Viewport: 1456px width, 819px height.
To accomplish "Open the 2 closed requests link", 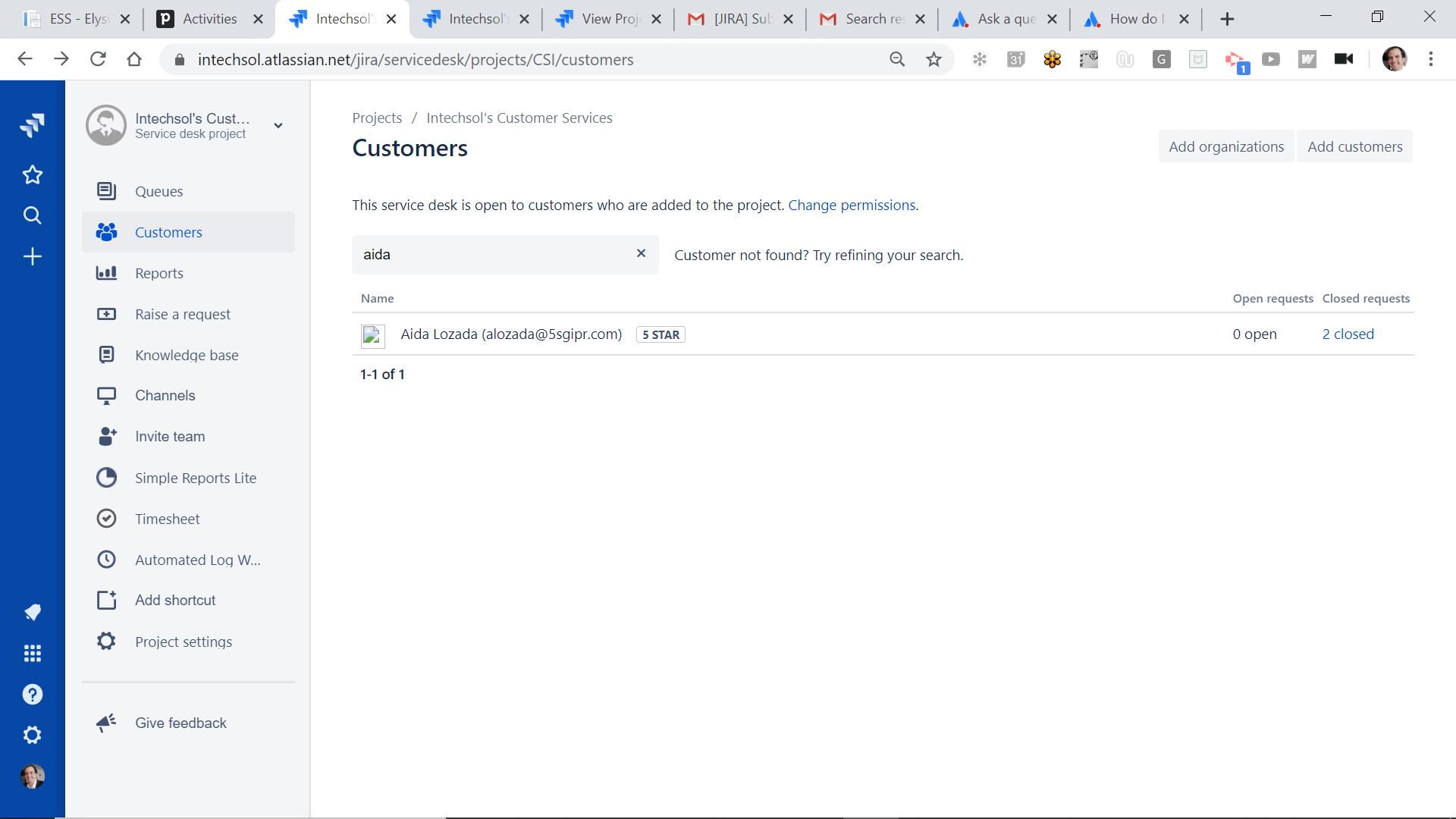I will 1348,334.
